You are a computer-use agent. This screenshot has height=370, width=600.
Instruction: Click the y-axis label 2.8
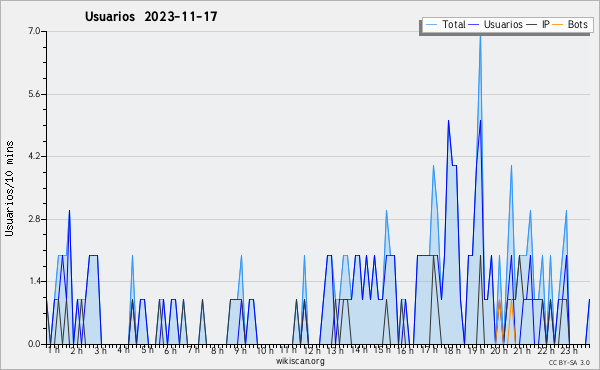click(34, 219)
